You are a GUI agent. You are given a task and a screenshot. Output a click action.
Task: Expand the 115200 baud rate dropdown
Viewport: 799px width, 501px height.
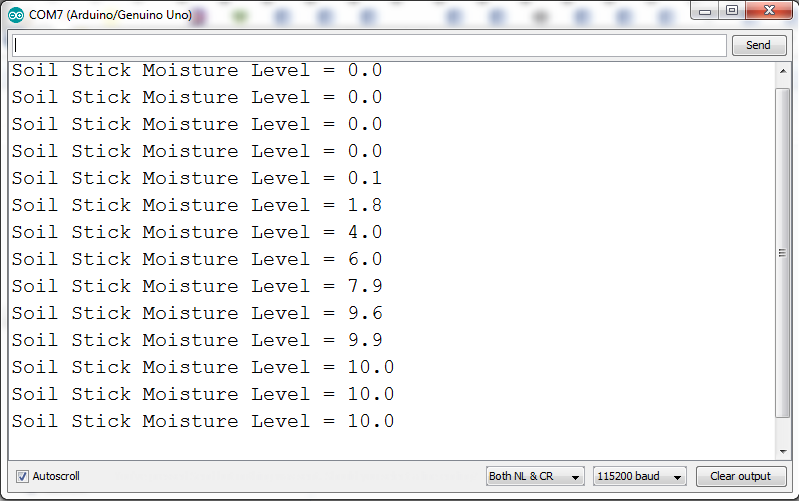[x=640, y=476]
